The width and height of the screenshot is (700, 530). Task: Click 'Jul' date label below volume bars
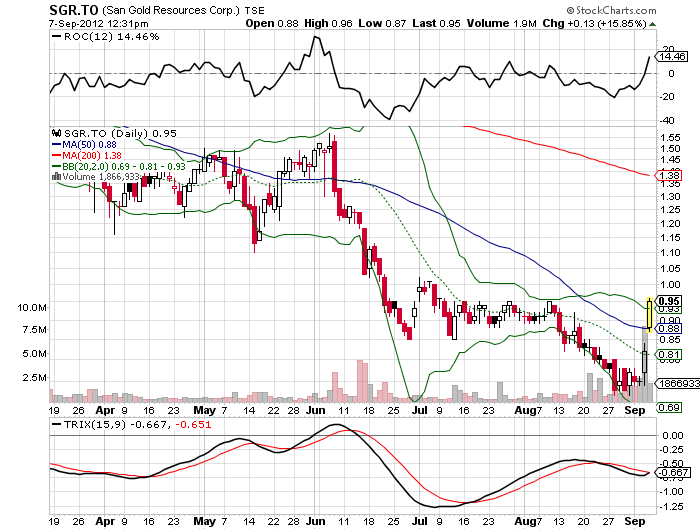[419, 410]
